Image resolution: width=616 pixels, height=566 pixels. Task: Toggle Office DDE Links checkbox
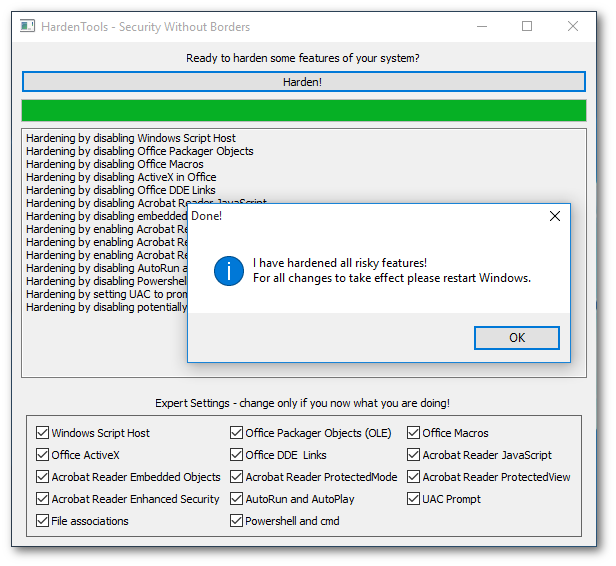pyautogui.click(x=236, y=454)
